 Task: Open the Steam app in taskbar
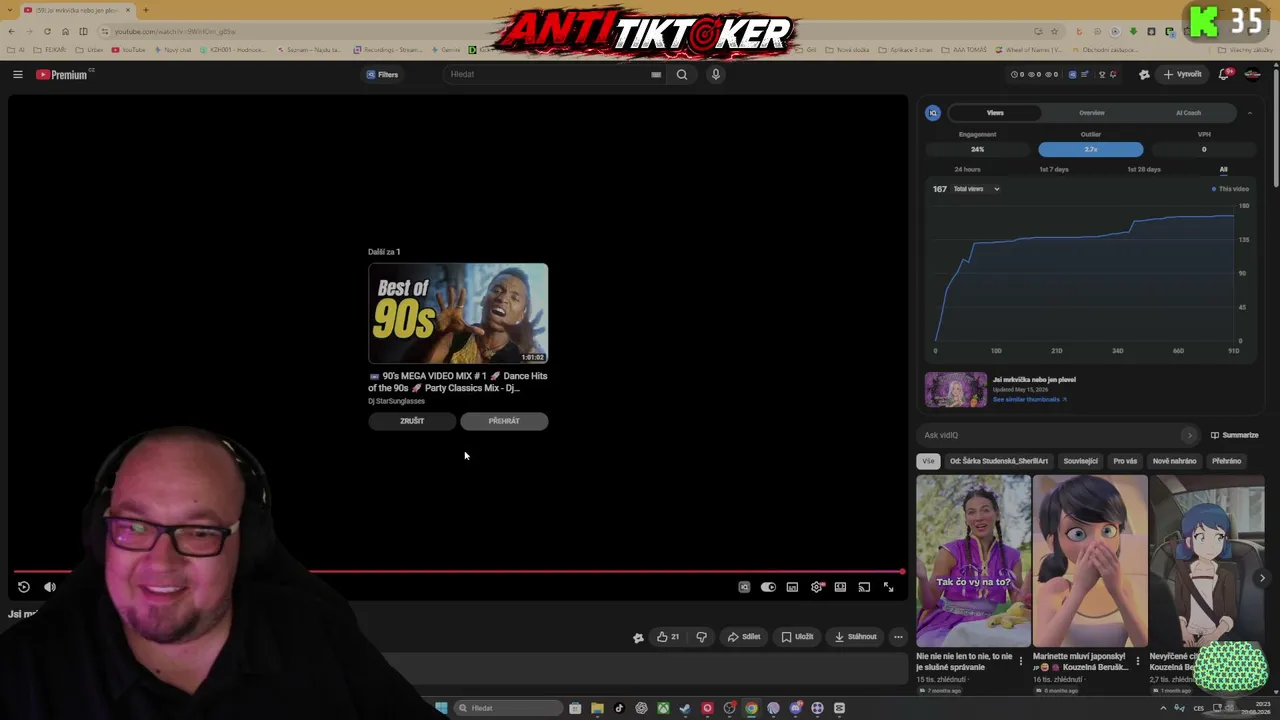coord(685,708)
